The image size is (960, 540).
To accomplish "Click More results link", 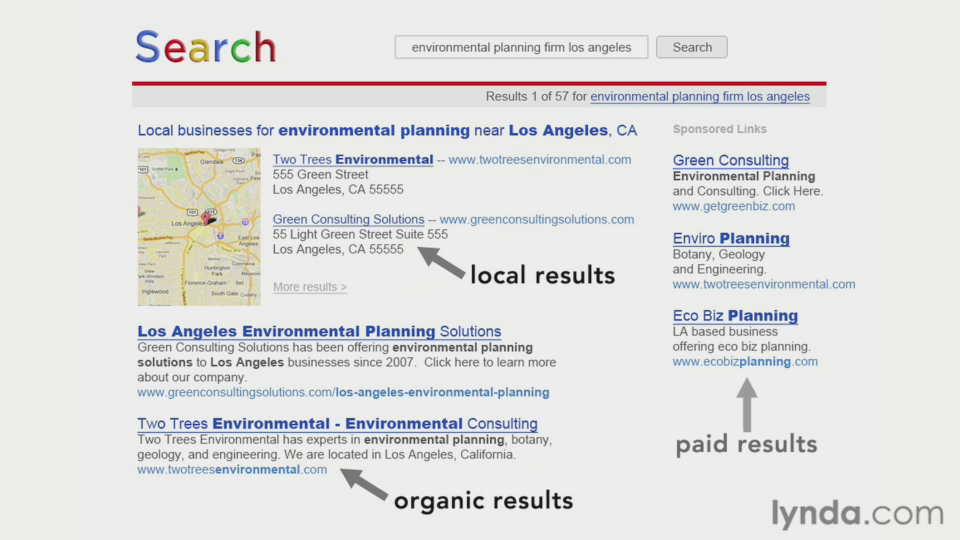I will pos(310,287).
